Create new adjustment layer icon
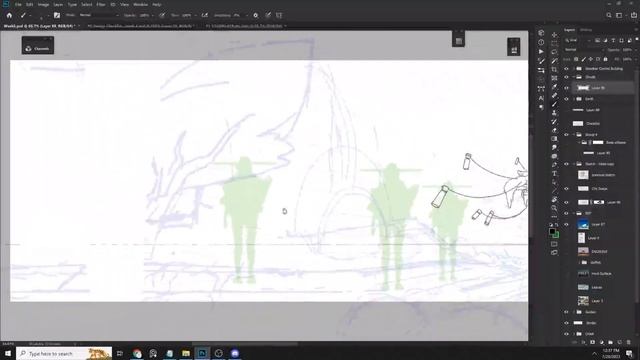This screenshot has width=640, height=360. (x=602, y=342)
